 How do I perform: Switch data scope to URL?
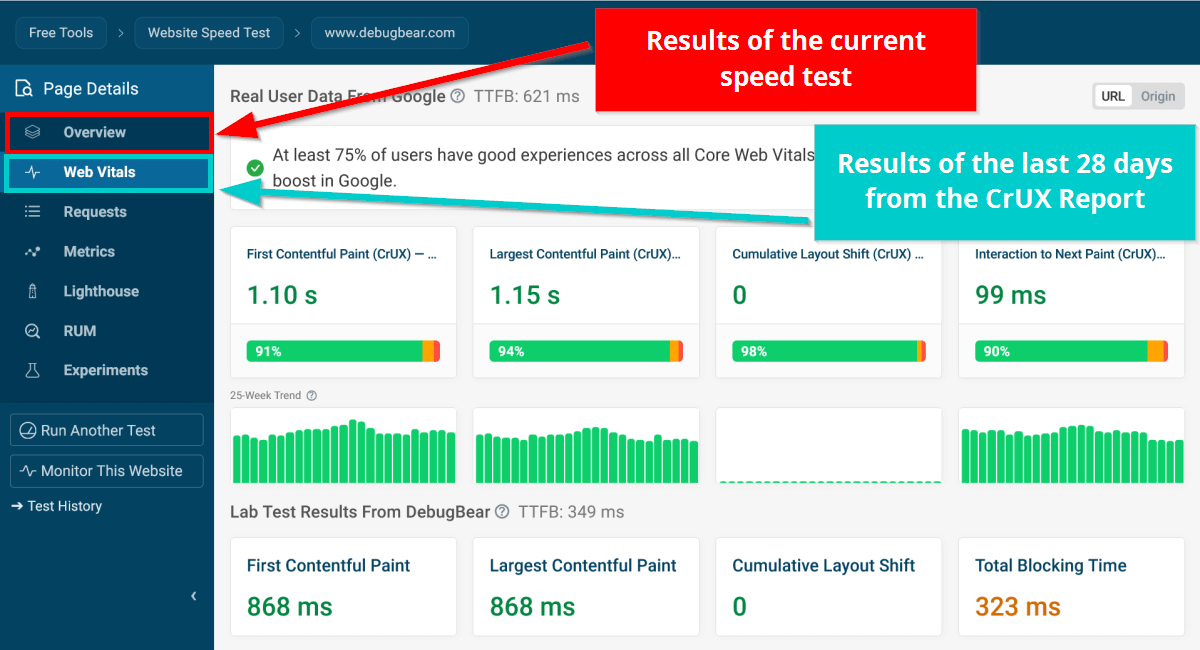pyautogui.click(x=1113, y=96)
